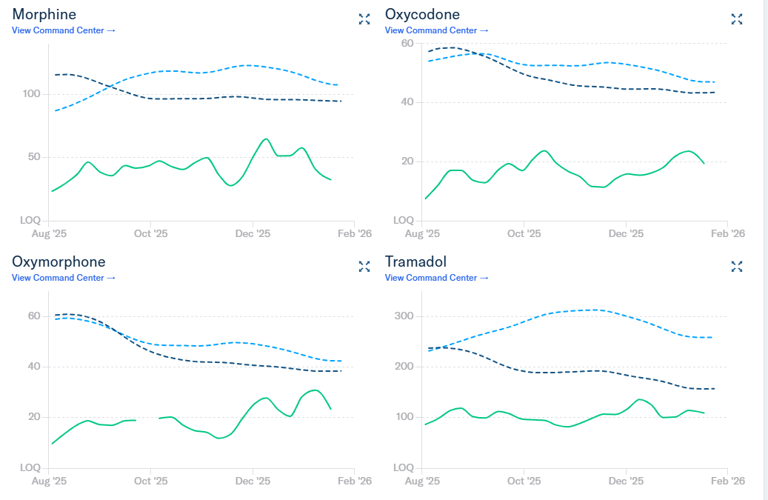
Task: Open View Command Center link under Oxycodone
Action: pyautogui.click(x=437, y=30)
